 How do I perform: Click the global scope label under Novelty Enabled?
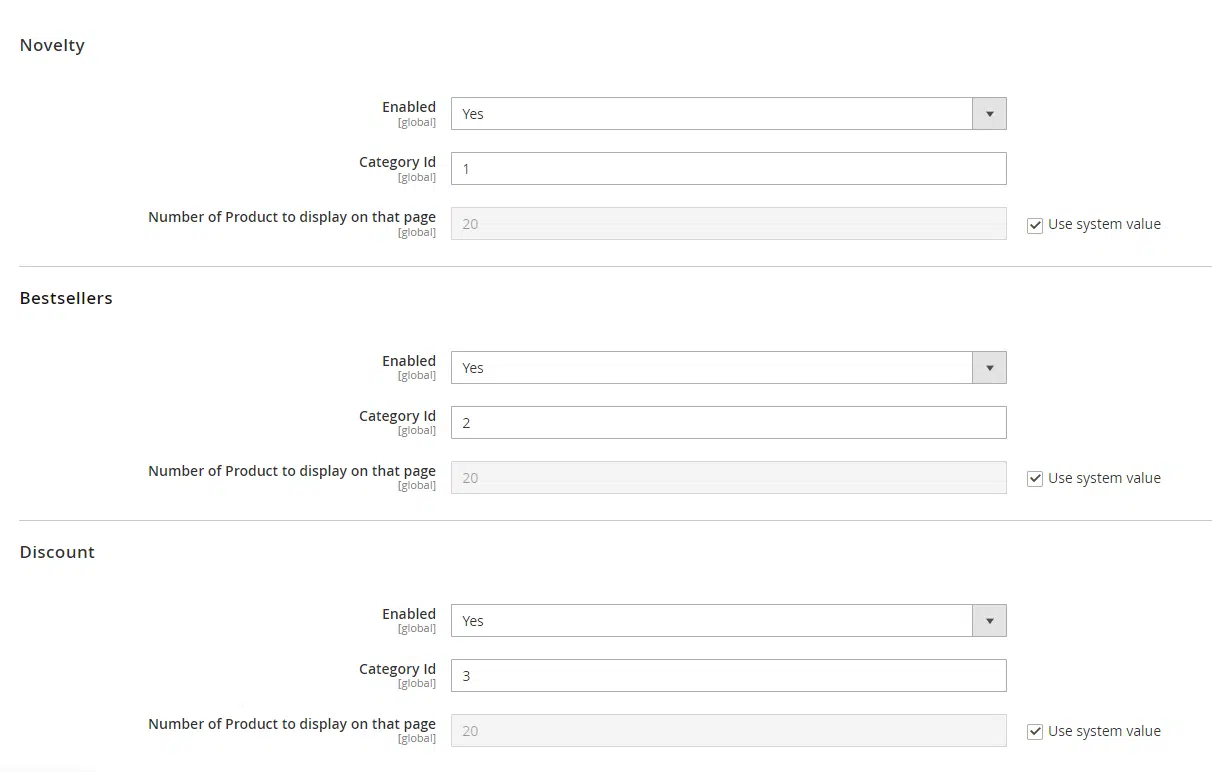(417, 122)
